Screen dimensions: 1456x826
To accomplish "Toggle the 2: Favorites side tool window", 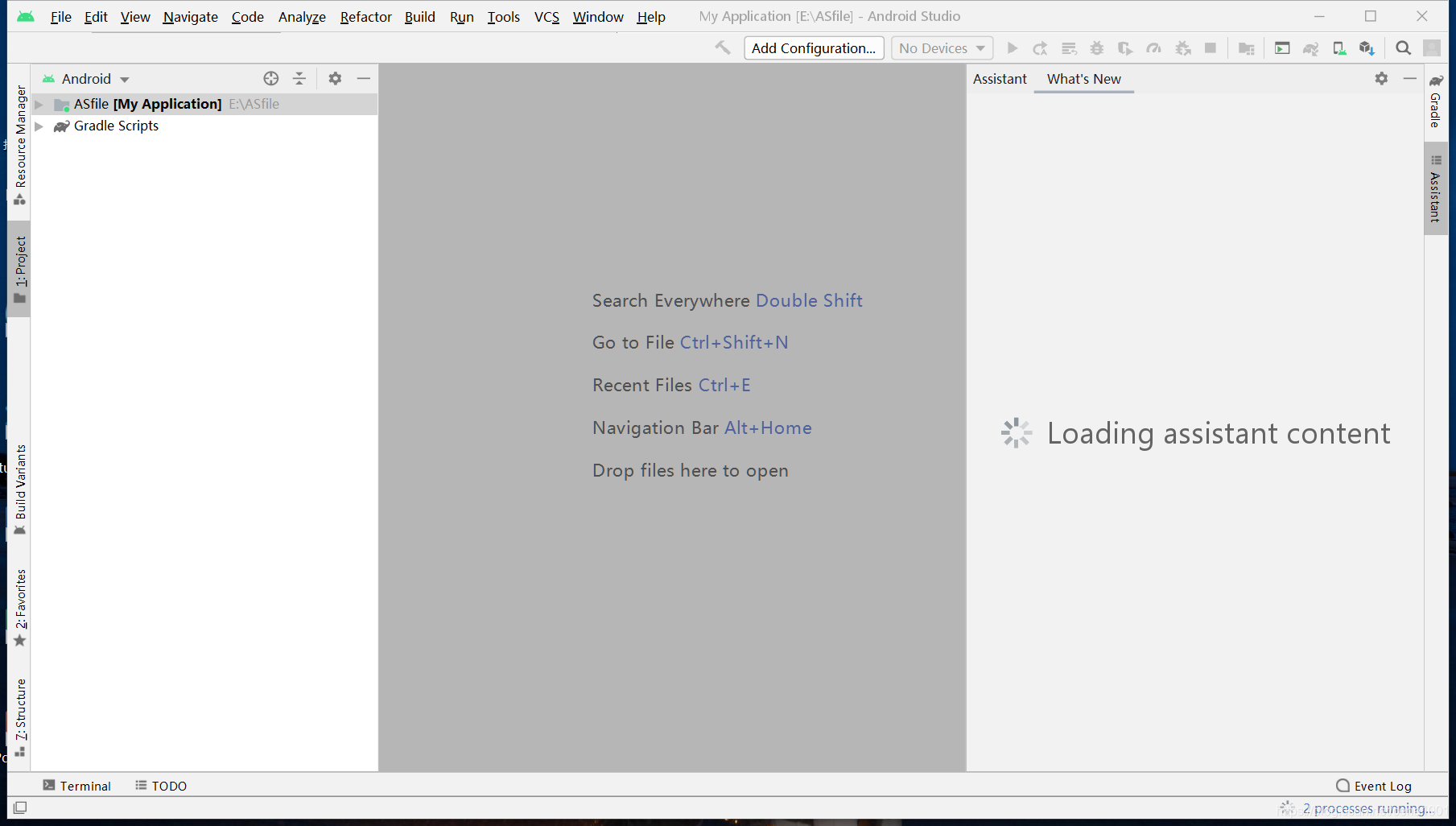I will pyautogui.click(x=20, y=607).
